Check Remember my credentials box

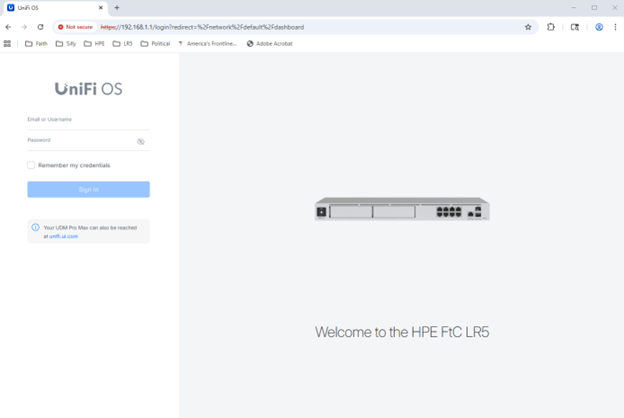(x=31, y=165)
